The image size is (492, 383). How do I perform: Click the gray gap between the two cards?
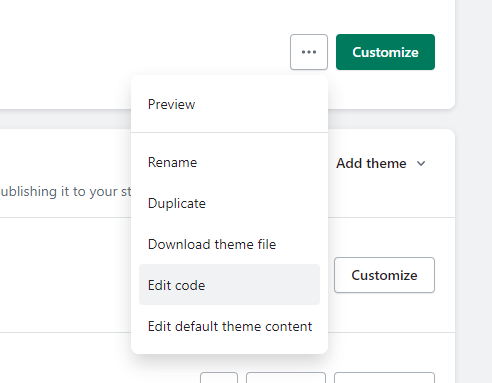click(x=66, y=119)
